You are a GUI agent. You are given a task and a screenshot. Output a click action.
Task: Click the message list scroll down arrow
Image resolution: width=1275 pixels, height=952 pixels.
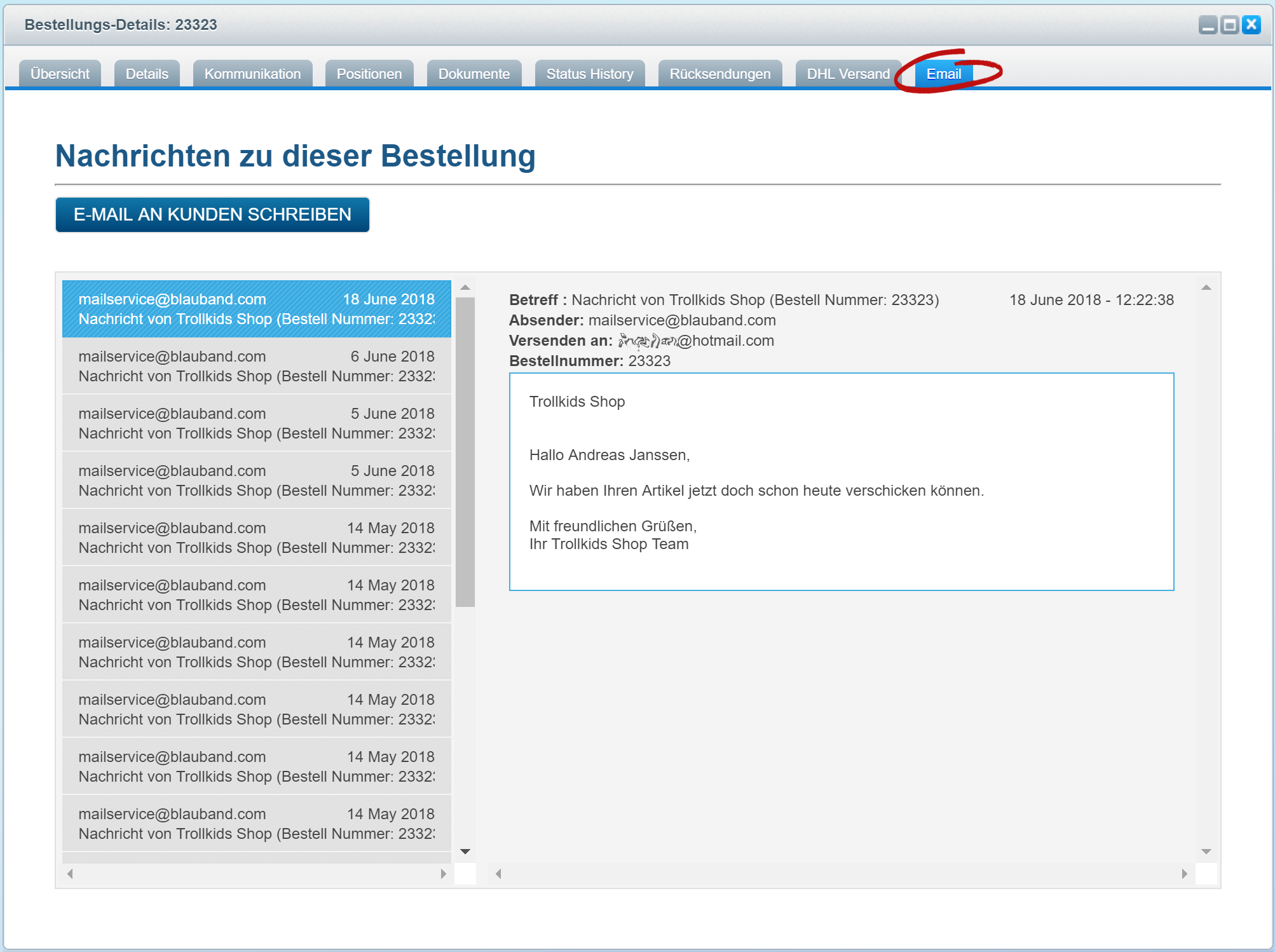point(465,852)
